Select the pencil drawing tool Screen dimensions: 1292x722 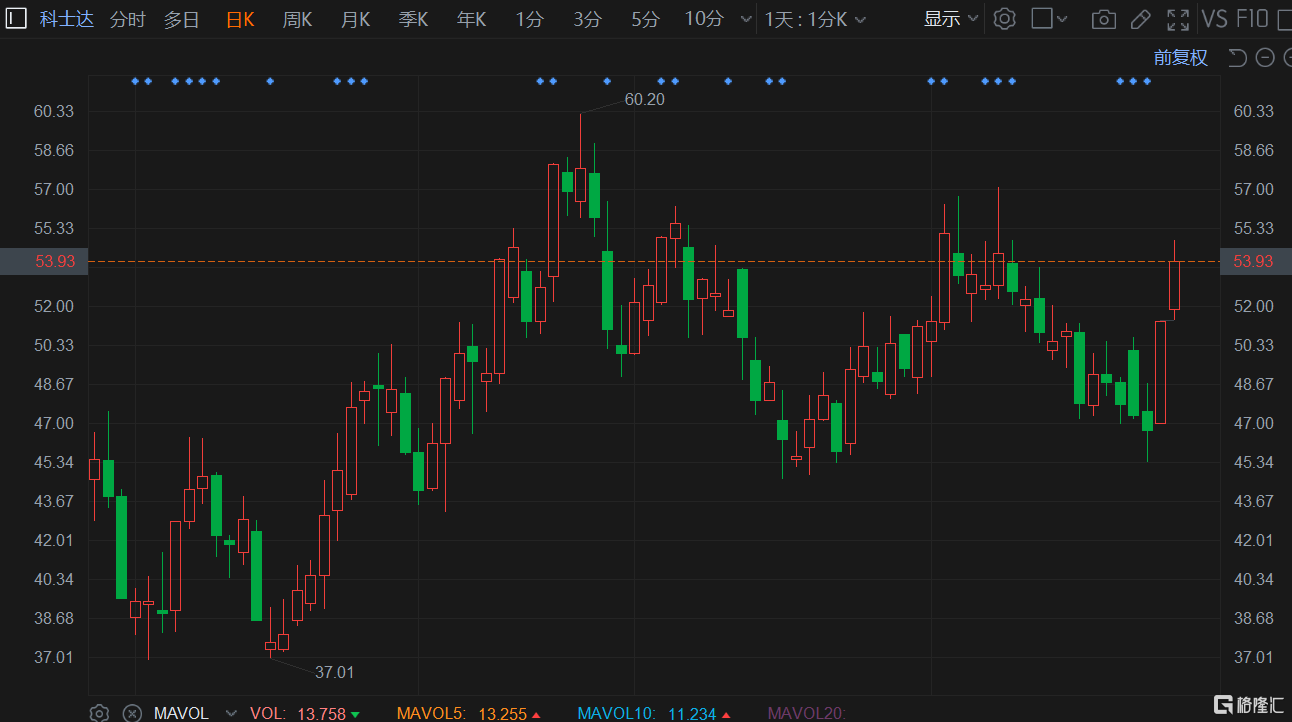[x=1140, y=19]
